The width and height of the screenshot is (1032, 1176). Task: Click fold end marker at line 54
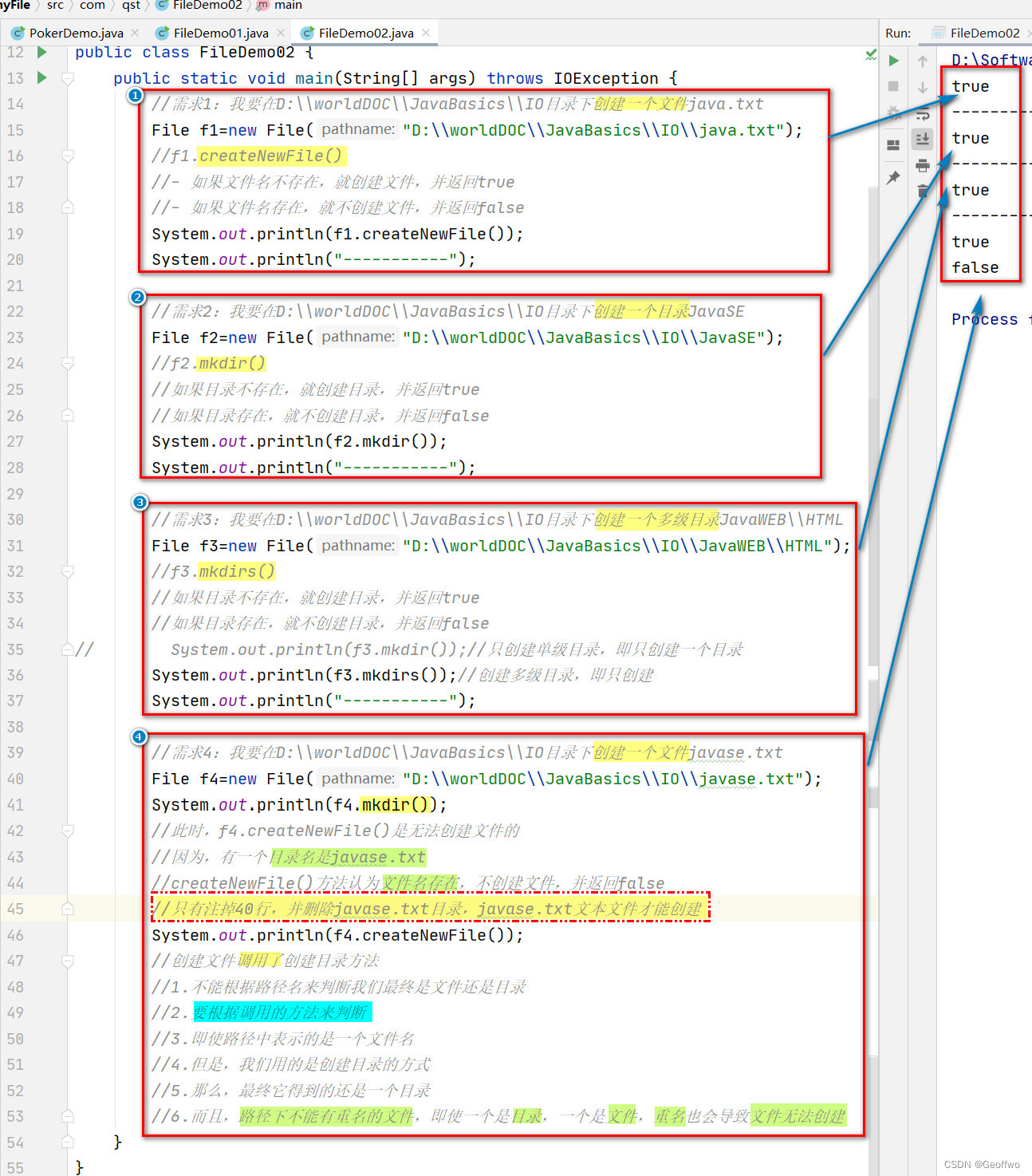coord(68,1142)
